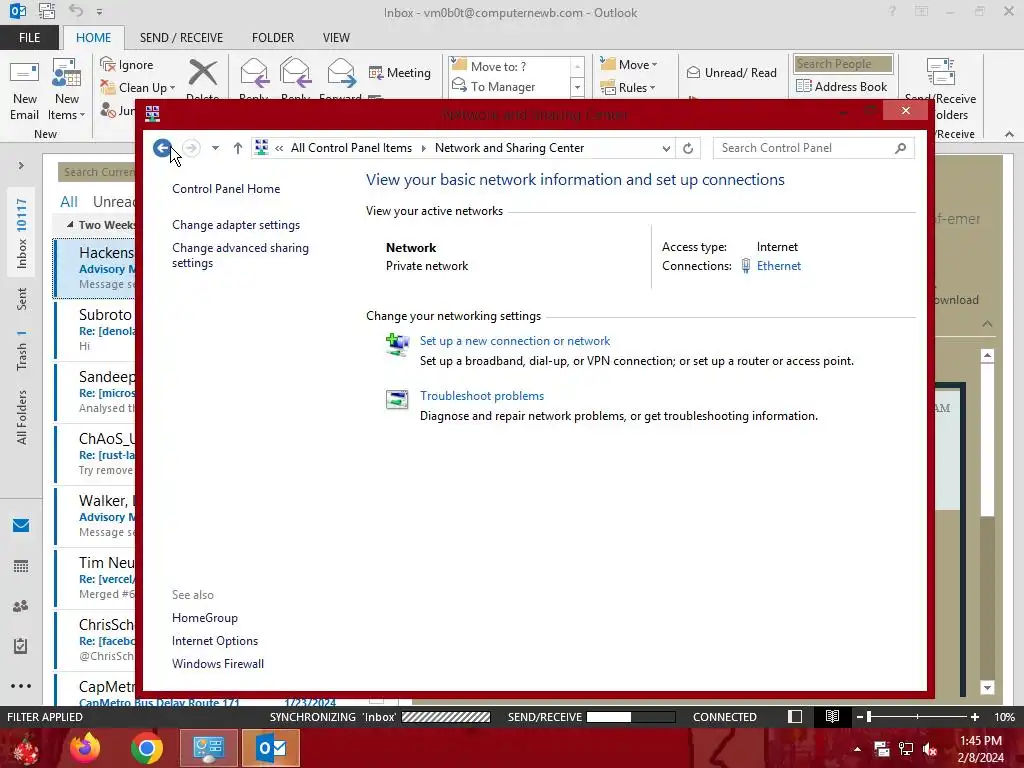Click Ignore in Outlook ribbon
The width and height of the screenshot is (1024, 768).
pos(127,65)
